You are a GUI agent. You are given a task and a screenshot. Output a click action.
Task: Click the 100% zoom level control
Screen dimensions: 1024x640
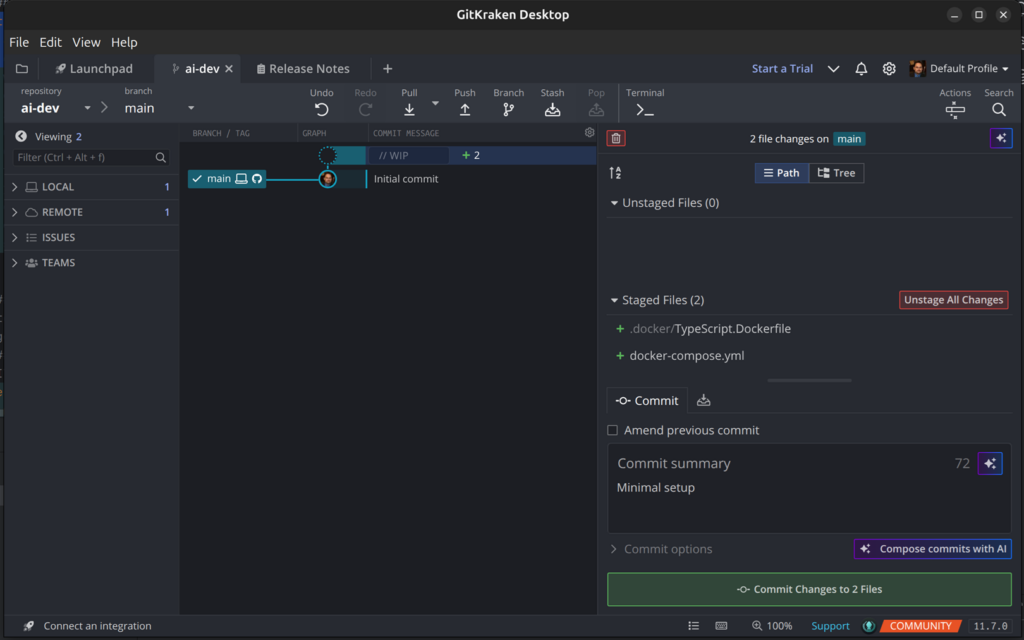pyautogui.click(x=770, y=626)
